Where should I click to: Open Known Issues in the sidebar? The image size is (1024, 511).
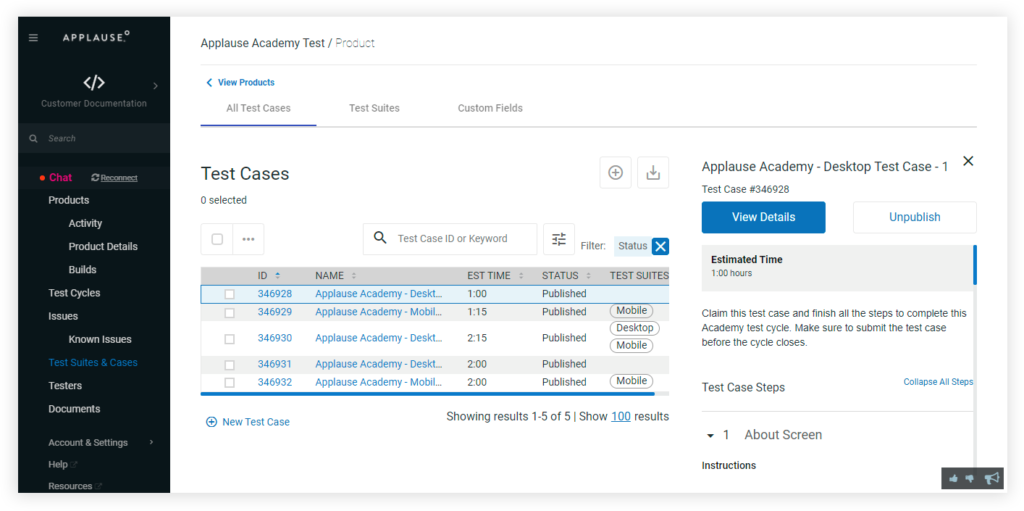100,339
